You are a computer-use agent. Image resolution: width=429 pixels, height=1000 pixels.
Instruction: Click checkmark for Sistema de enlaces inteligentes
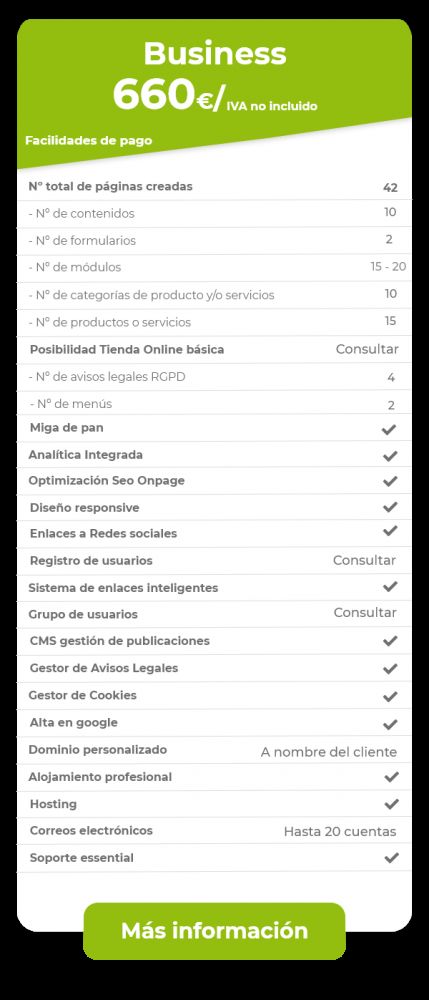[390, 586]
